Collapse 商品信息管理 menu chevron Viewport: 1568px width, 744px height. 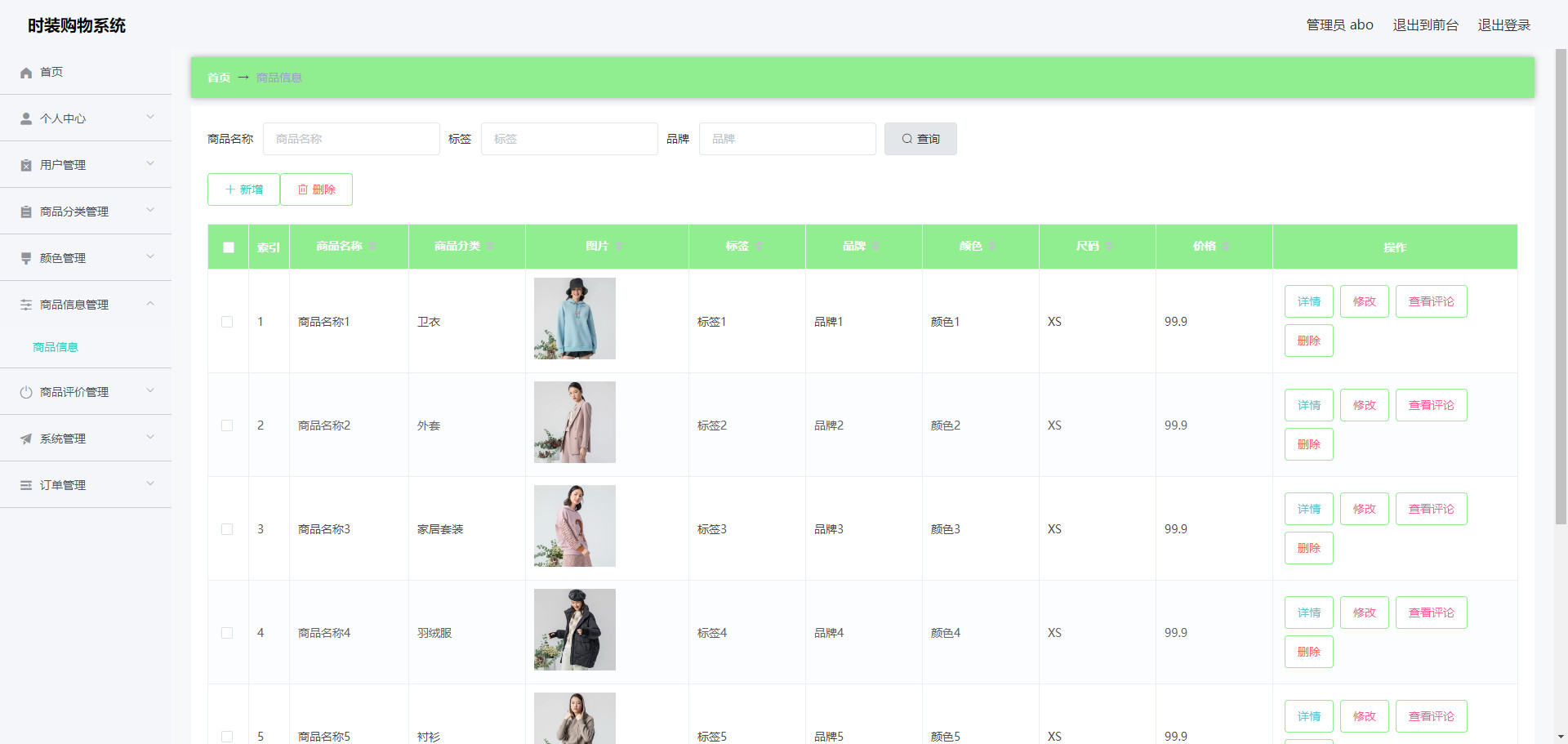150,304
